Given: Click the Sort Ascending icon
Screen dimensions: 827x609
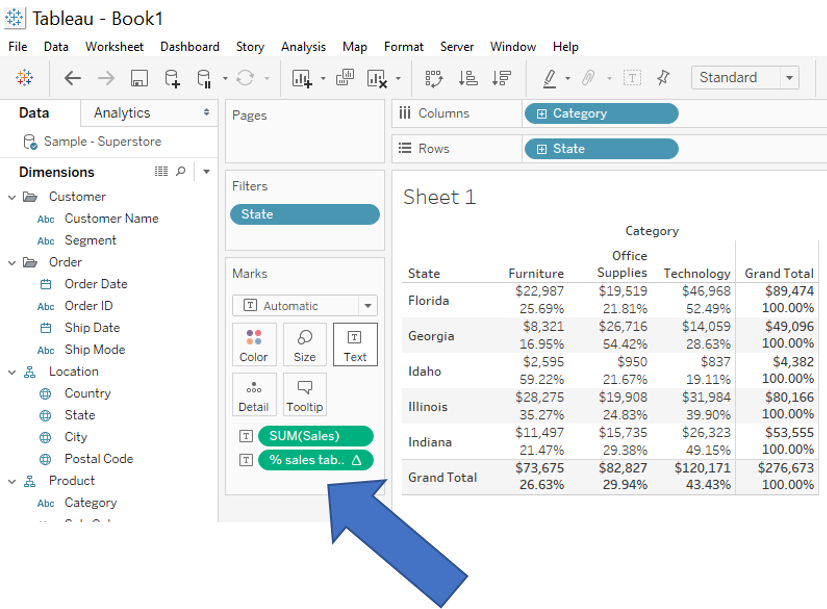Looking at the screenshot, I should [467, 78].
